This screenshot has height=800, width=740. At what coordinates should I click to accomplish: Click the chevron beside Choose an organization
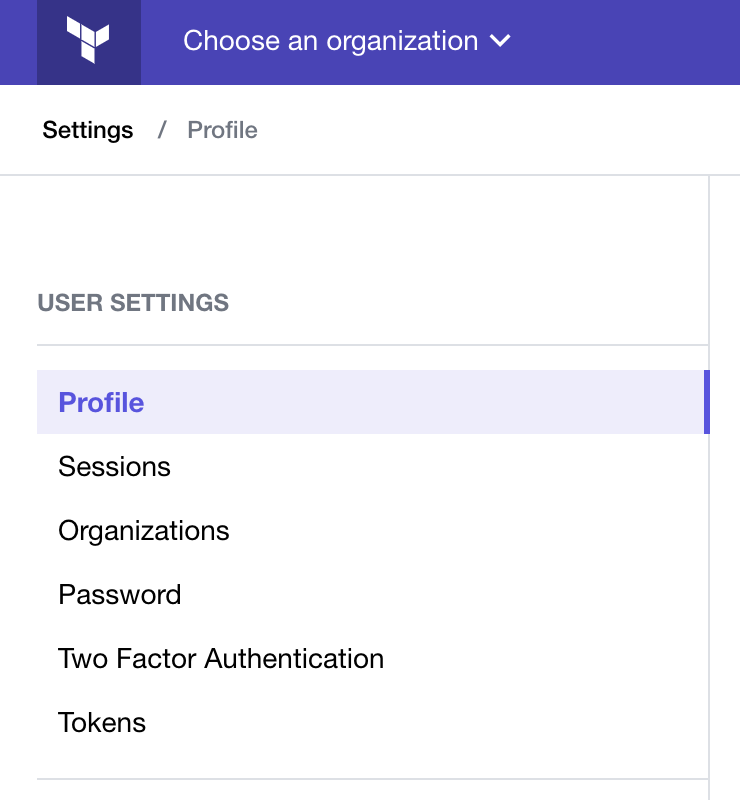500,41
